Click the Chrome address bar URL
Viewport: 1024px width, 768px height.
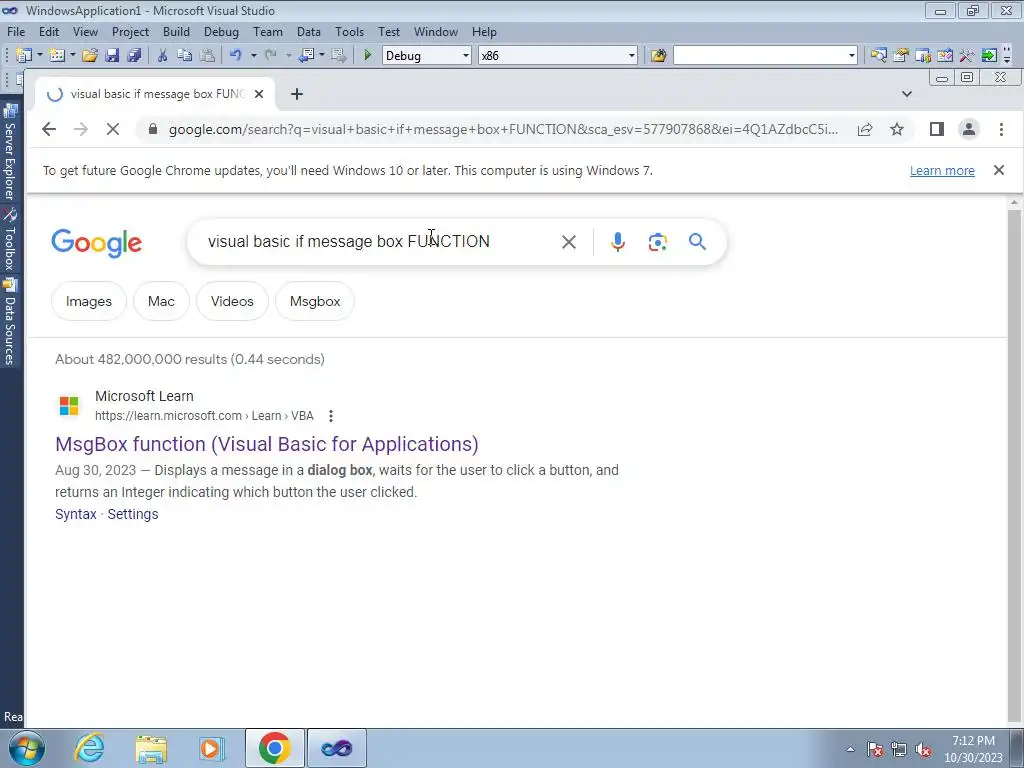[x=503, y=129]
